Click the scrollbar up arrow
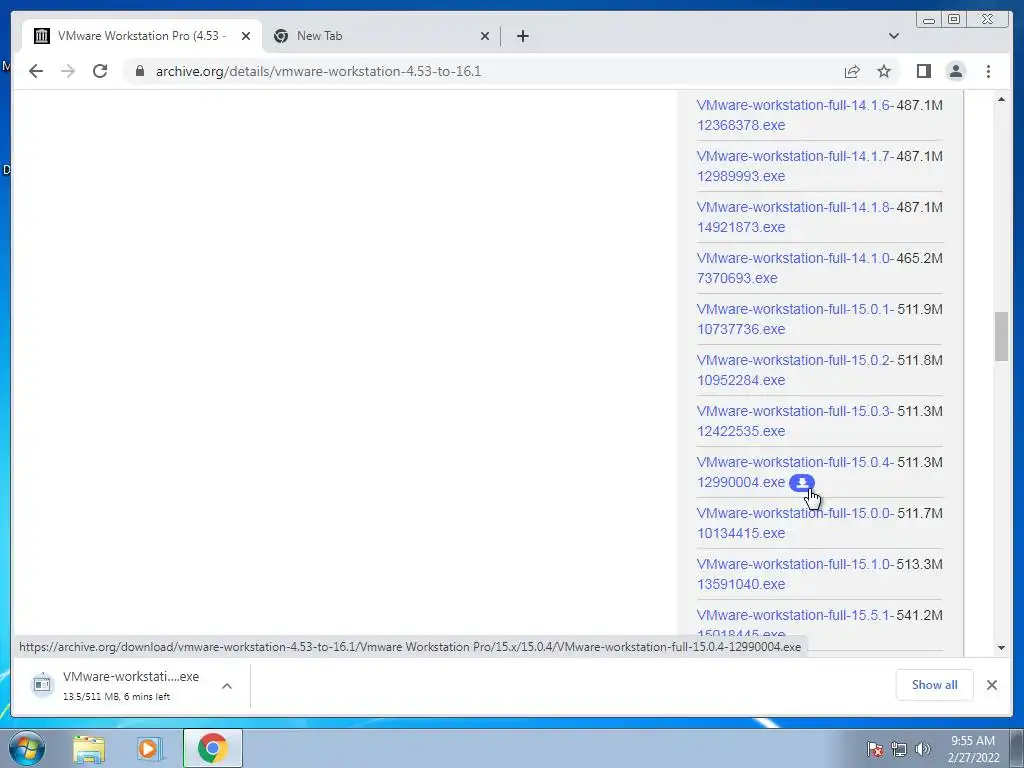Viewport: 1024px width, 768px height. [1001, 99]
